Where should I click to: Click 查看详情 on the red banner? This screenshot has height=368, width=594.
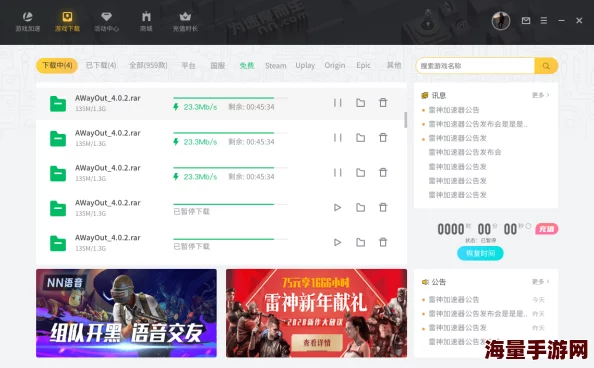(317, 343)
